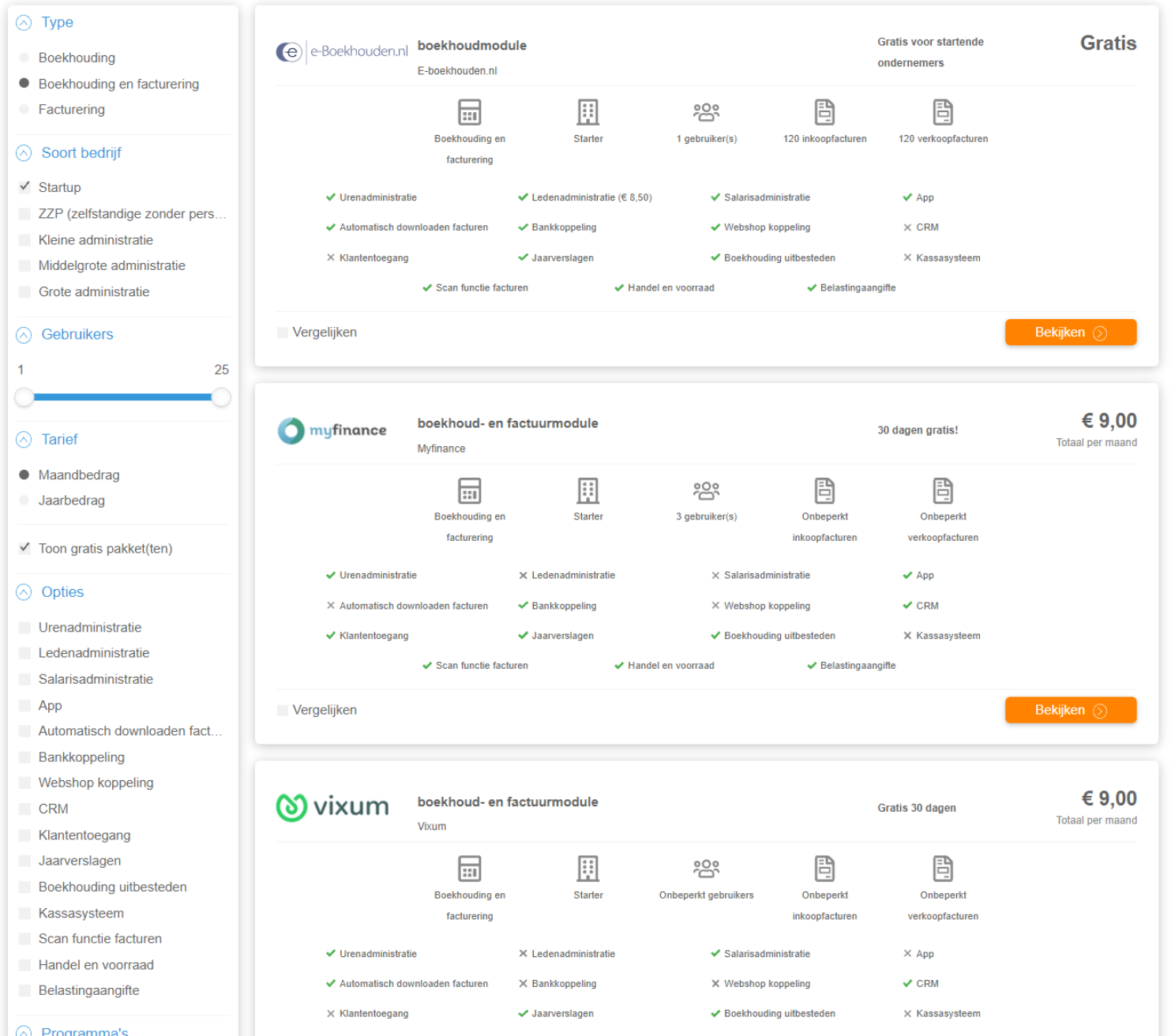Click the calculator icon in Myfinance card
This screenshot has width=1171, height=1036.
[470, 490]
